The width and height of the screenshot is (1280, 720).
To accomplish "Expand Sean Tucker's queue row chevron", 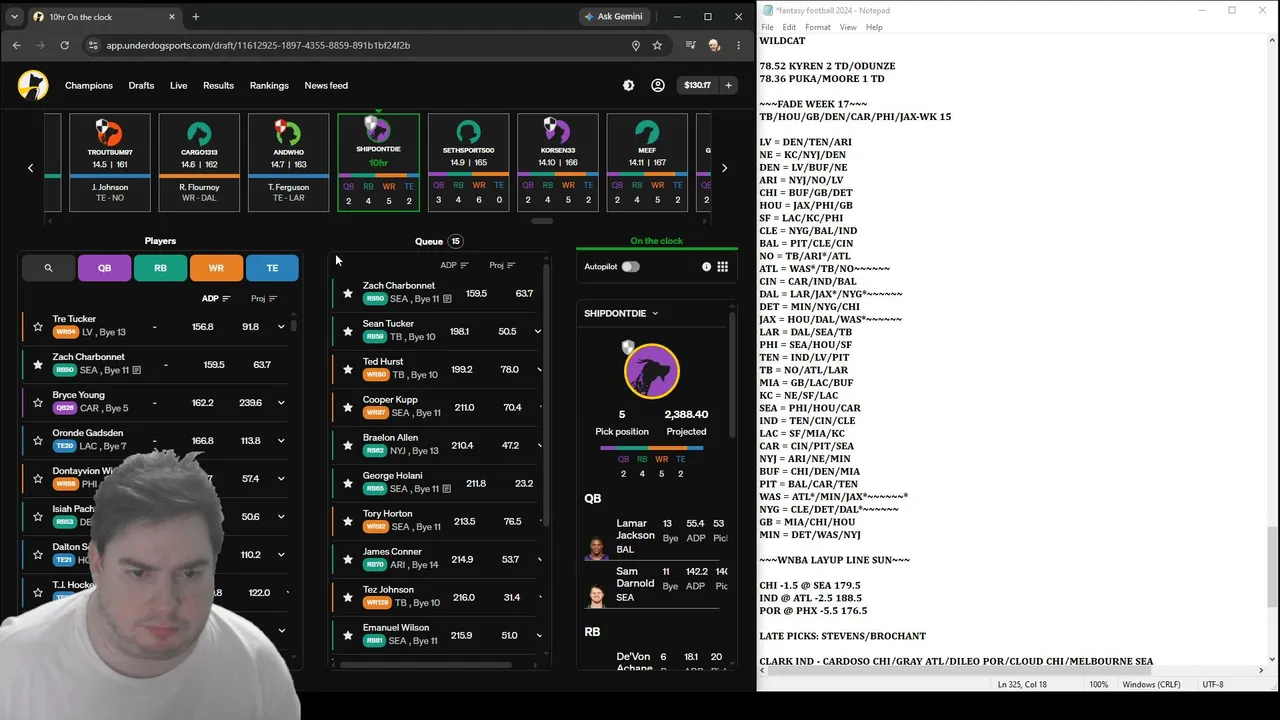I will click(x=538, y=331).
